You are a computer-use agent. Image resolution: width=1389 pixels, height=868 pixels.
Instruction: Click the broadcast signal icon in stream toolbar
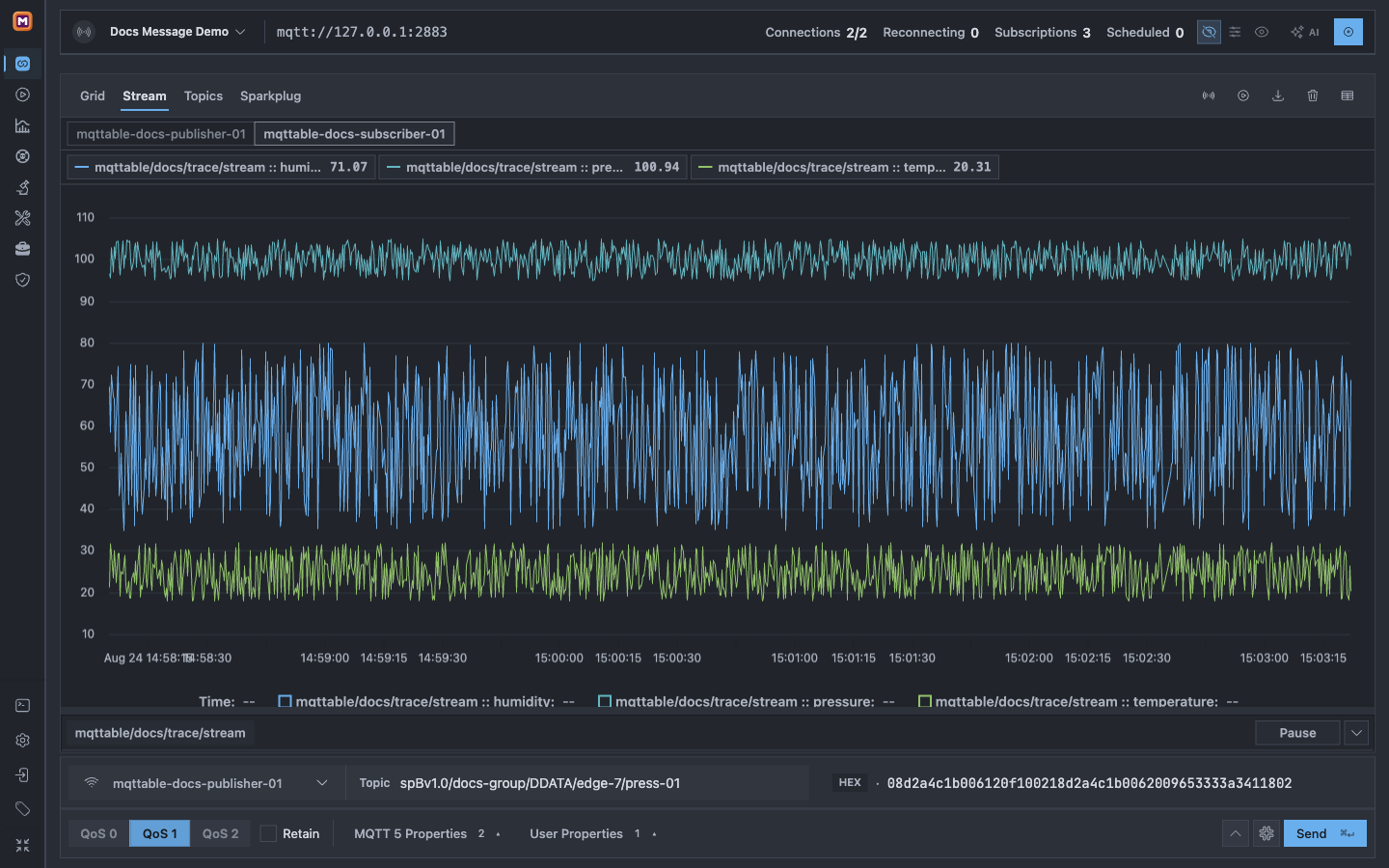click(1209, 95)
